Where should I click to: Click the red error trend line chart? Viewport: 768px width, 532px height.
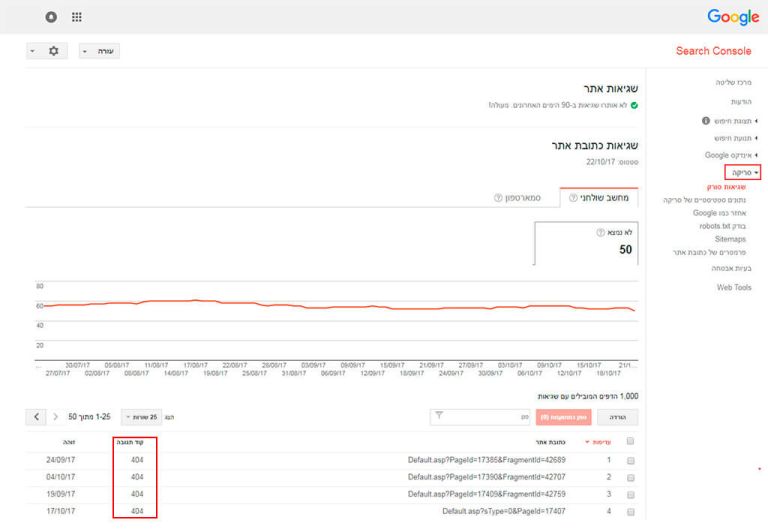coord(338,305)
